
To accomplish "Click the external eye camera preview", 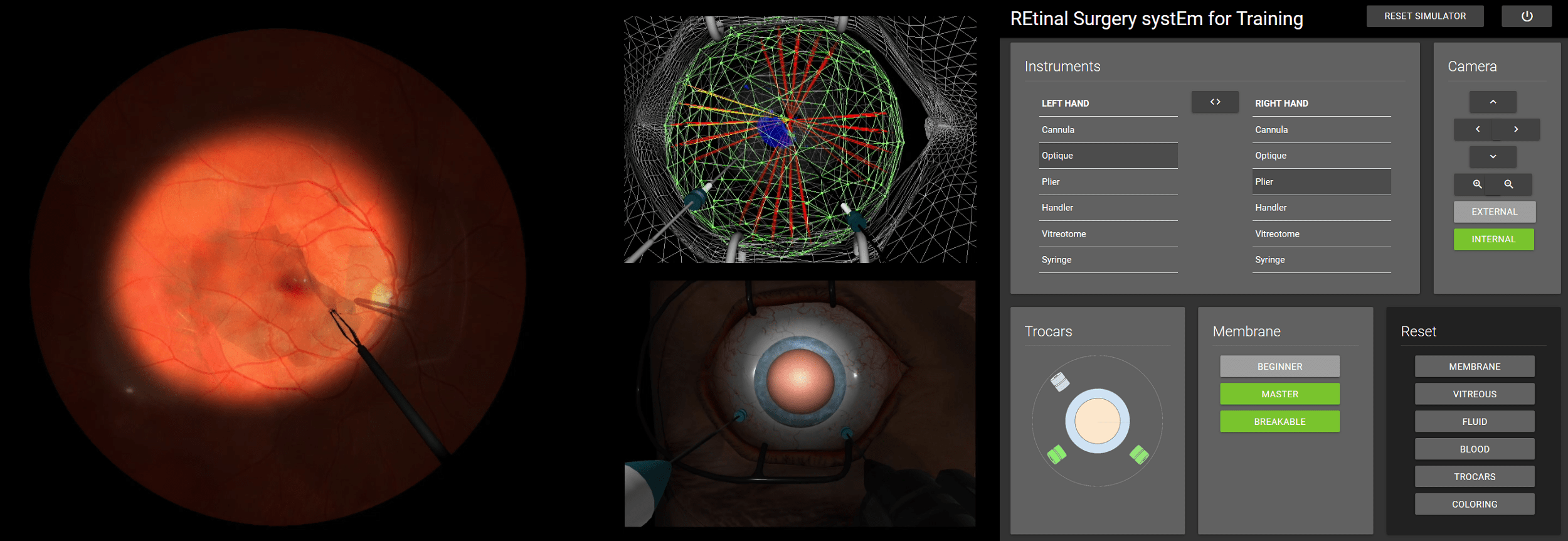I will [x=800, y=404].
